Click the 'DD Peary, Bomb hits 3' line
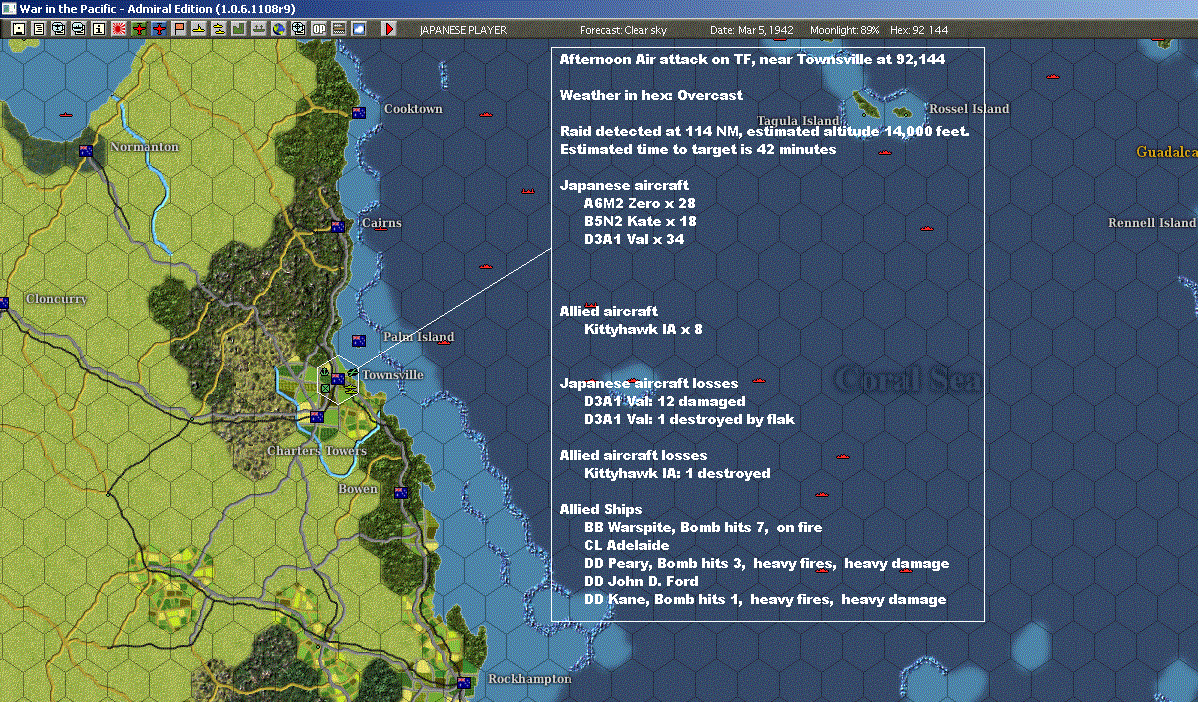This screenshot has height=702, width=1198. click(766, 564)
